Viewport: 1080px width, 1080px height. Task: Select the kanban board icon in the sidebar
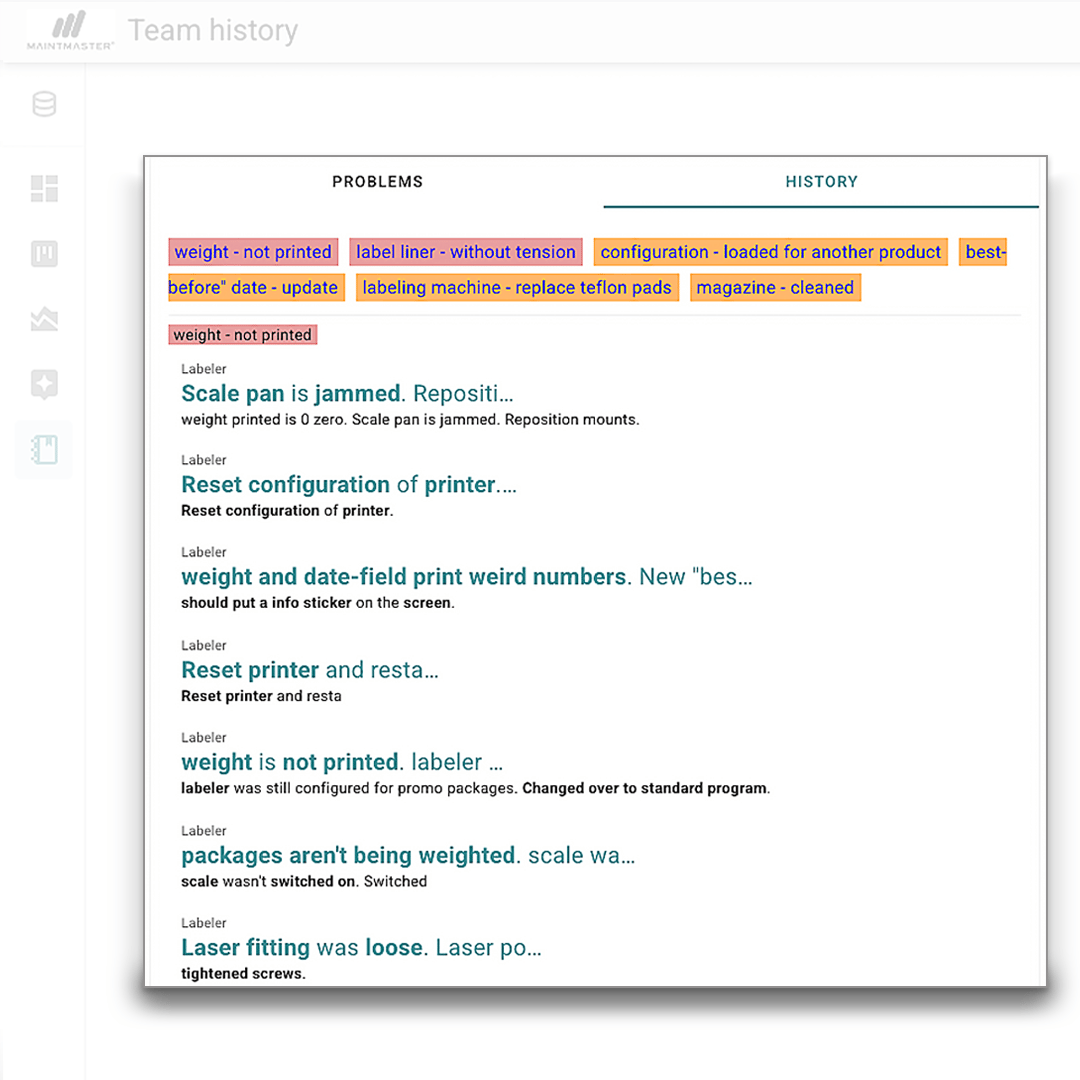[43, 254]
